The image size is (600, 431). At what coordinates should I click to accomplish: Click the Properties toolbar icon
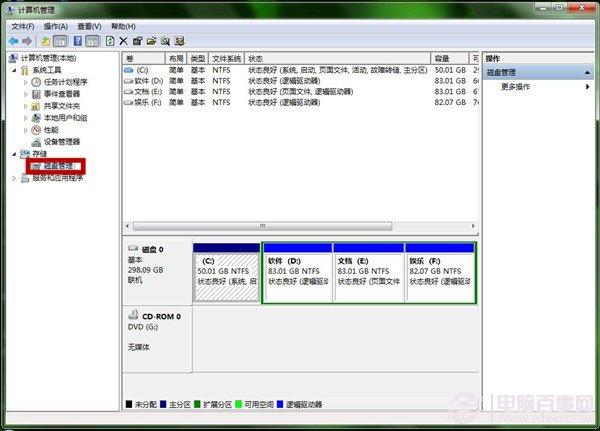point(137,41)
